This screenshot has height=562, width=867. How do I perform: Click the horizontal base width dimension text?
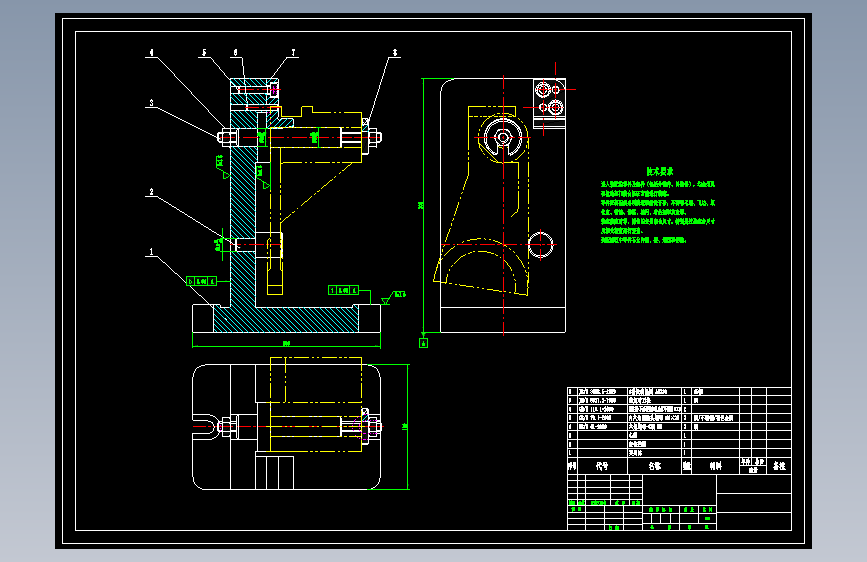coord(286,344)
